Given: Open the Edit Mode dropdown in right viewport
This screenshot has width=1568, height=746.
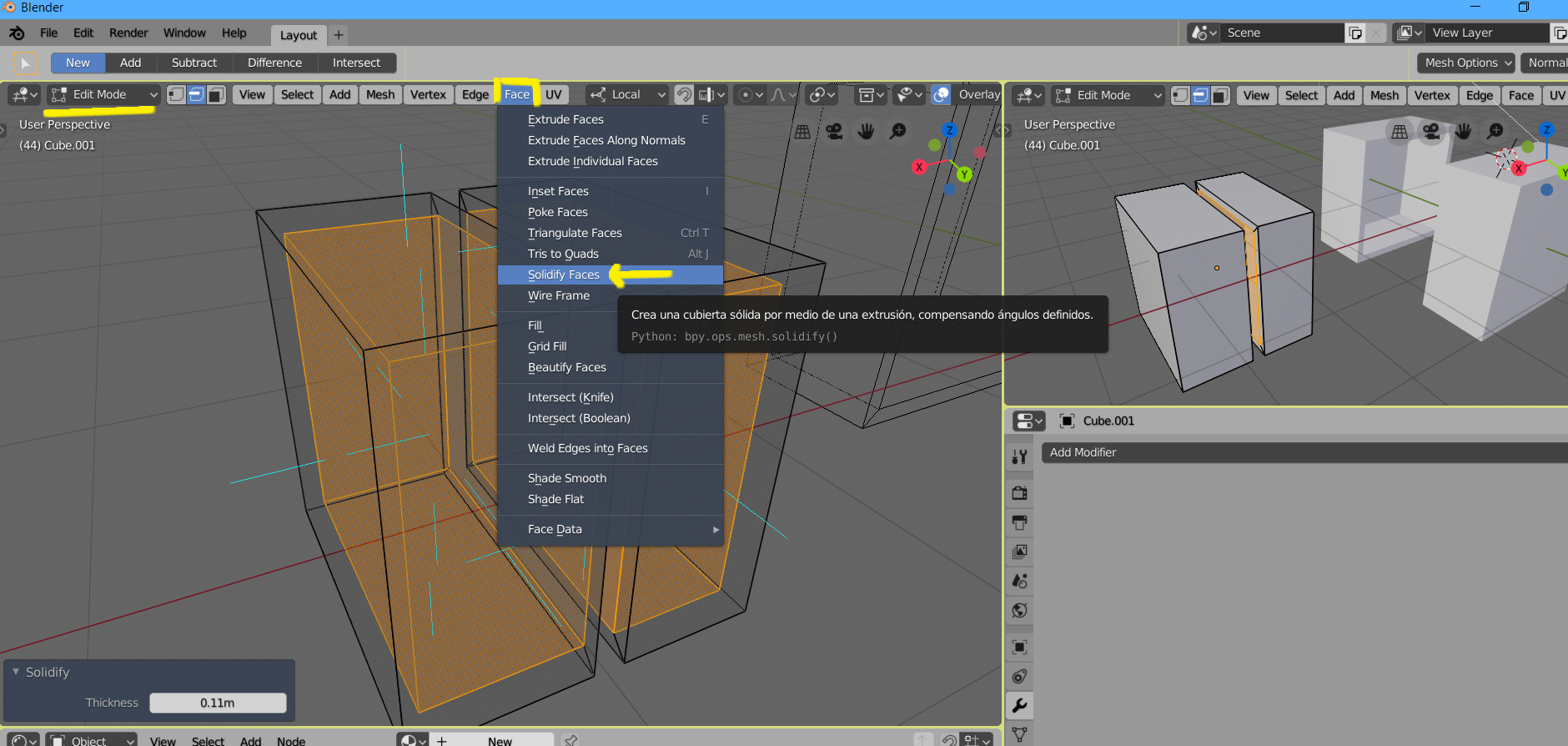Looking at the screenshot, I should (x=1107, y=95).
